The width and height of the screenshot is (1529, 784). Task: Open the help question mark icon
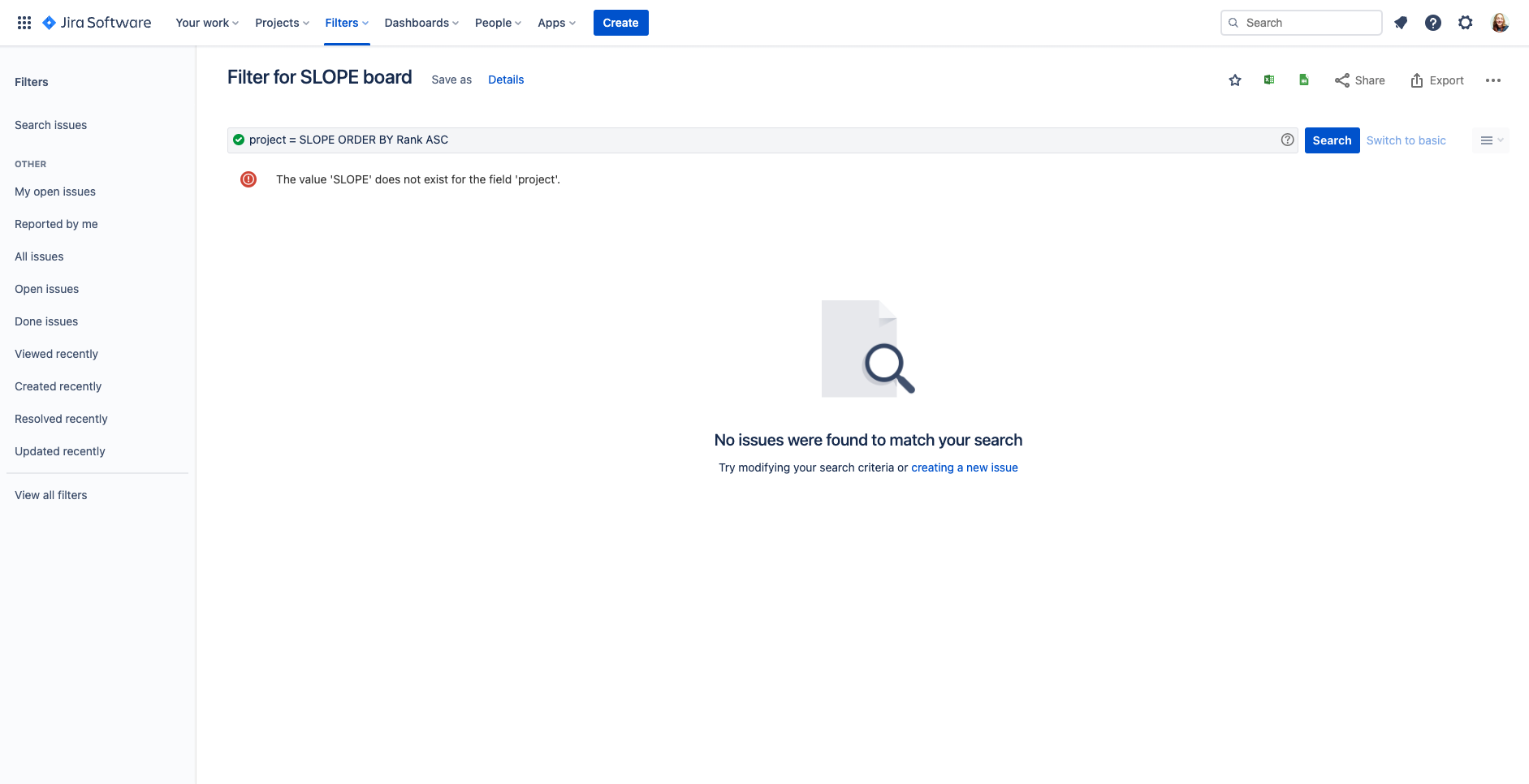[x=1433, y=23]
